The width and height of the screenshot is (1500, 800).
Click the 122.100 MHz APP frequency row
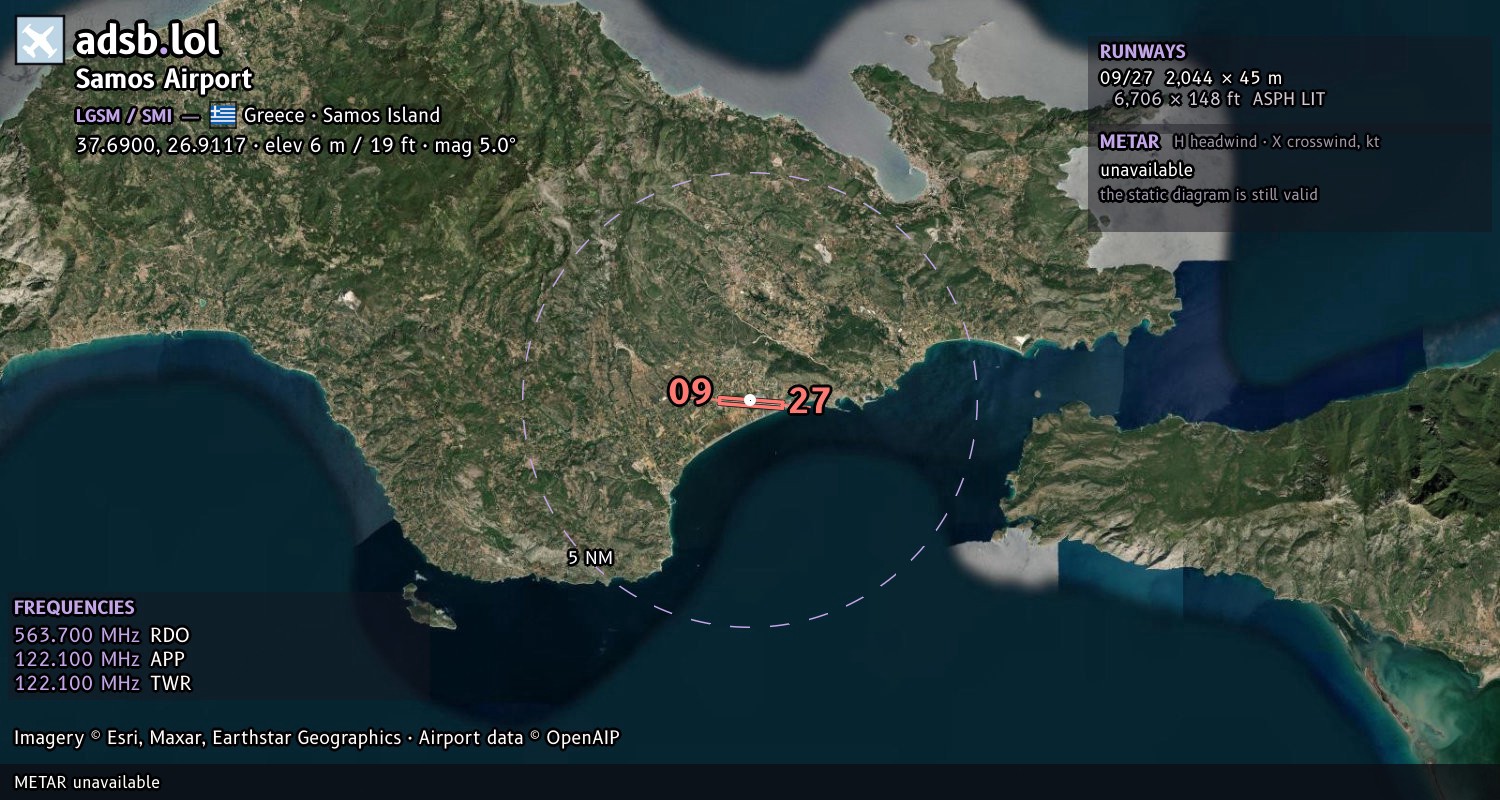click(x=100, y=659)
